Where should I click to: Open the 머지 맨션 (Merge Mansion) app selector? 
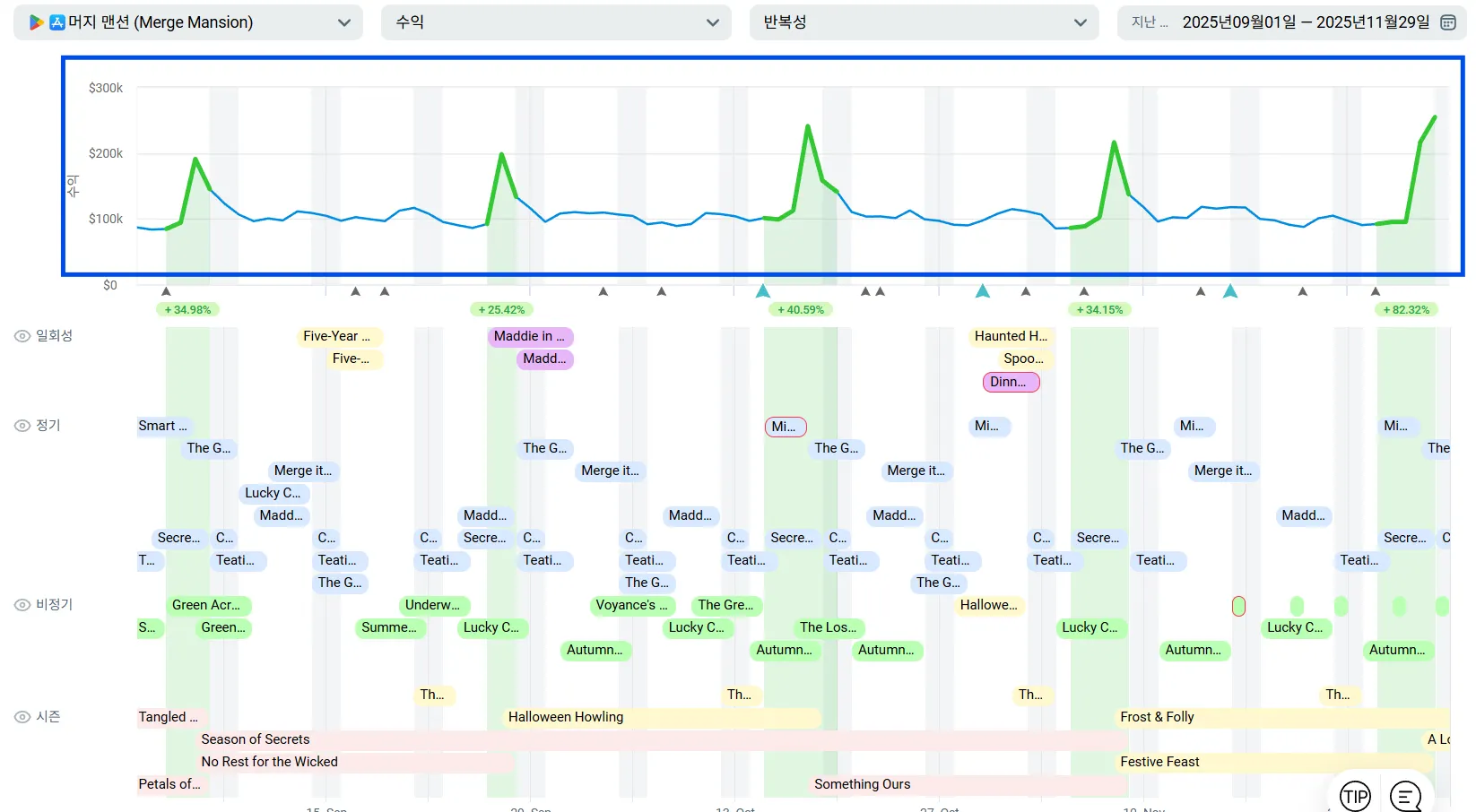188,22
